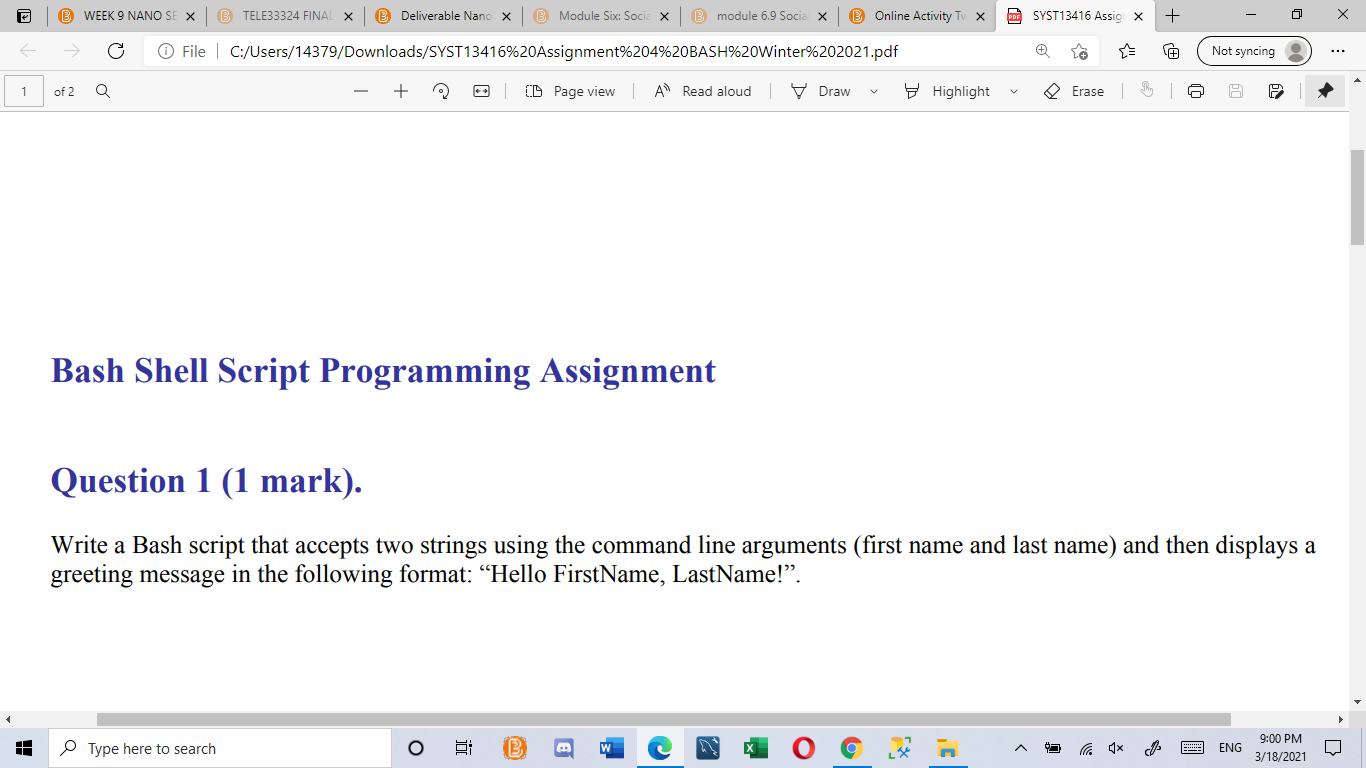Image resolution: width=1366 pixels, height=768 pixels.
Task: Open the Settings and more menu
Action: [1338, 49]
